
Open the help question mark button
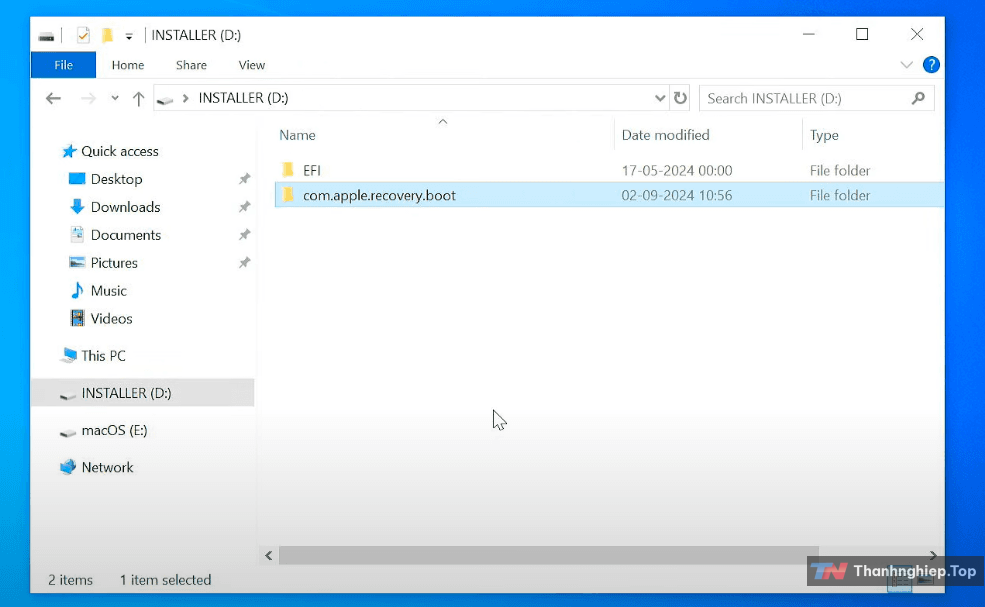931,65
